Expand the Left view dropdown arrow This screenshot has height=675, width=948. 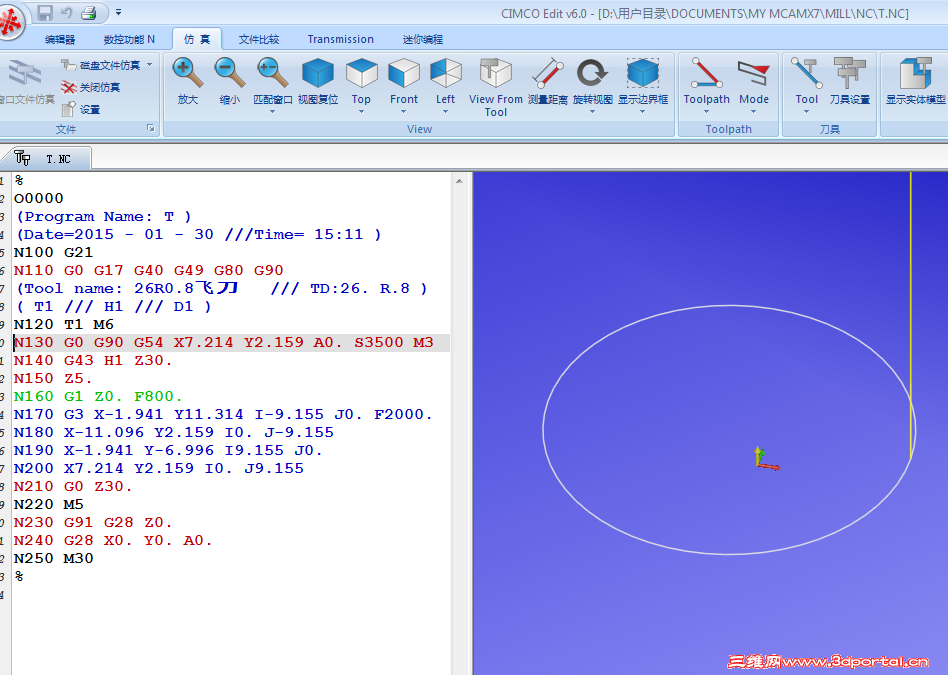pos(446,111)
